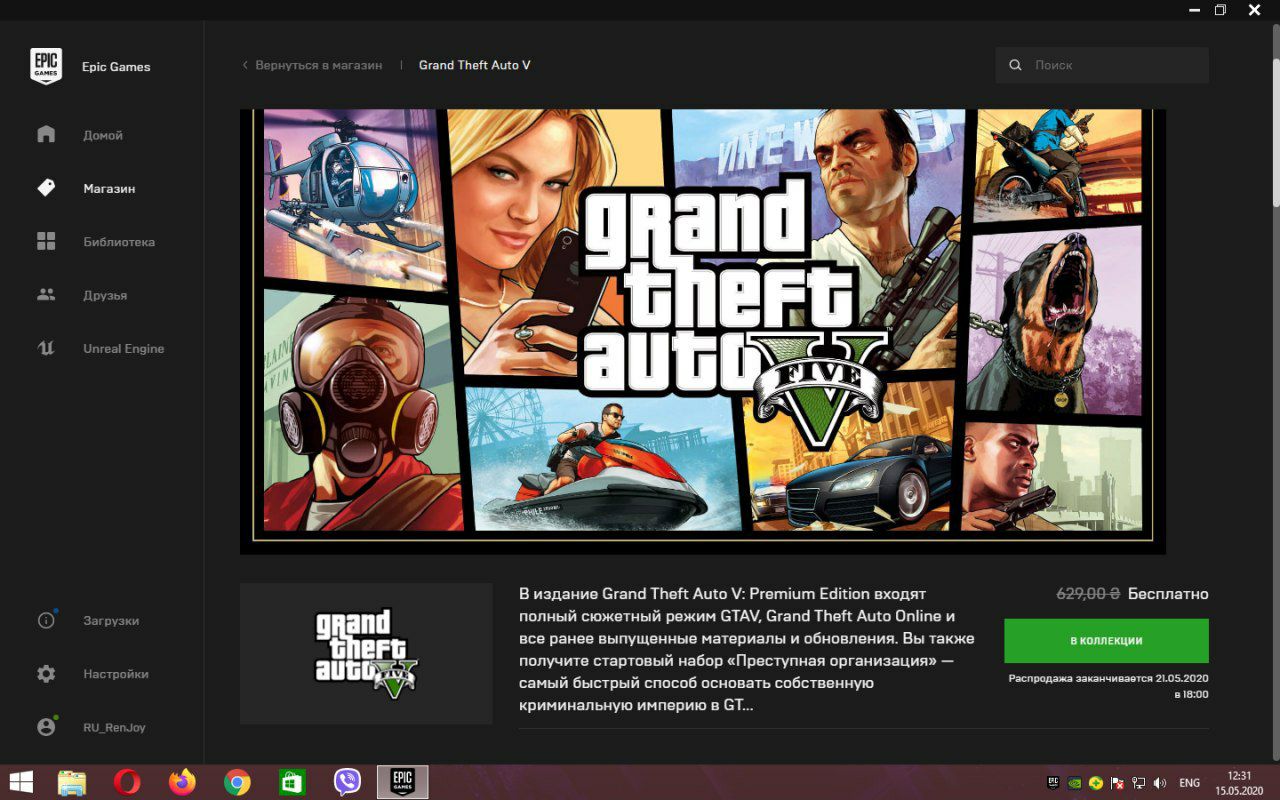The image size is (1280, 800).
Task: Open the Windows Start menu
Action: tap(21, 782)
